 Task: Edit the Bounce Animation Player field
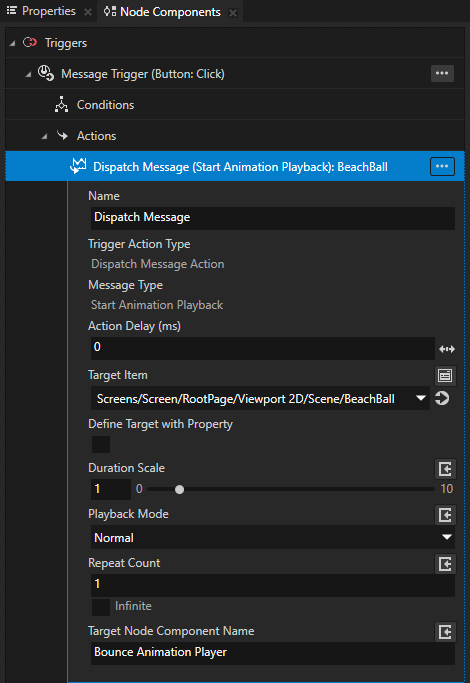(x=273, y=653)
